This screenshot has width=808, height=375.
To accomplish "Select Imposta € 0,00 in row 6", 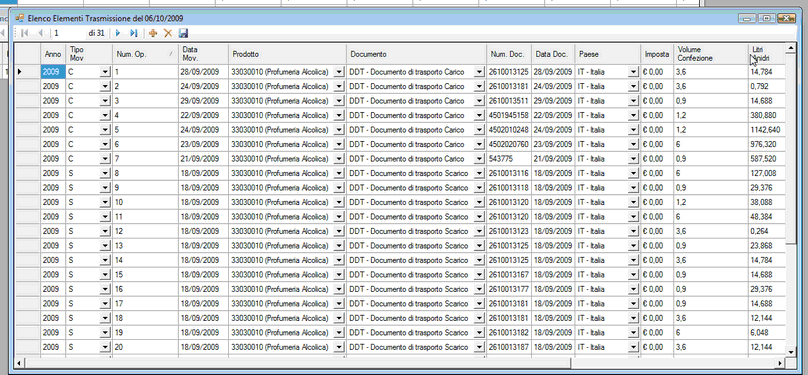I will point(656,144).
